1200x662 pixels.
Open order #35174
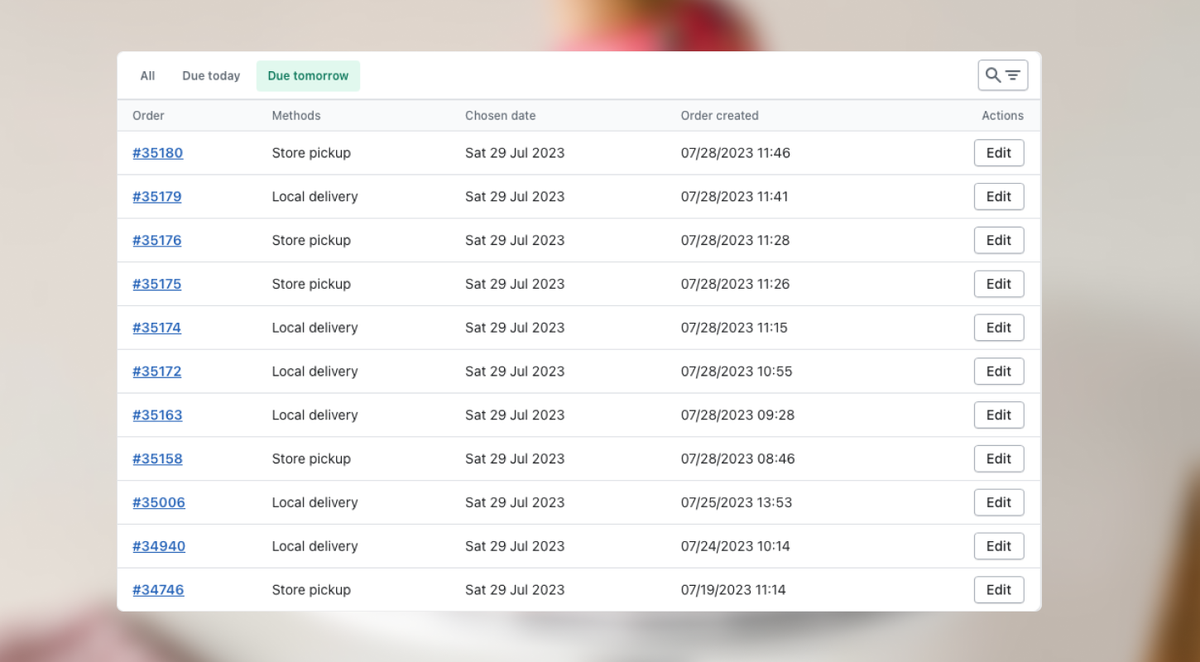pyautogui.click(x=157, y=328)
